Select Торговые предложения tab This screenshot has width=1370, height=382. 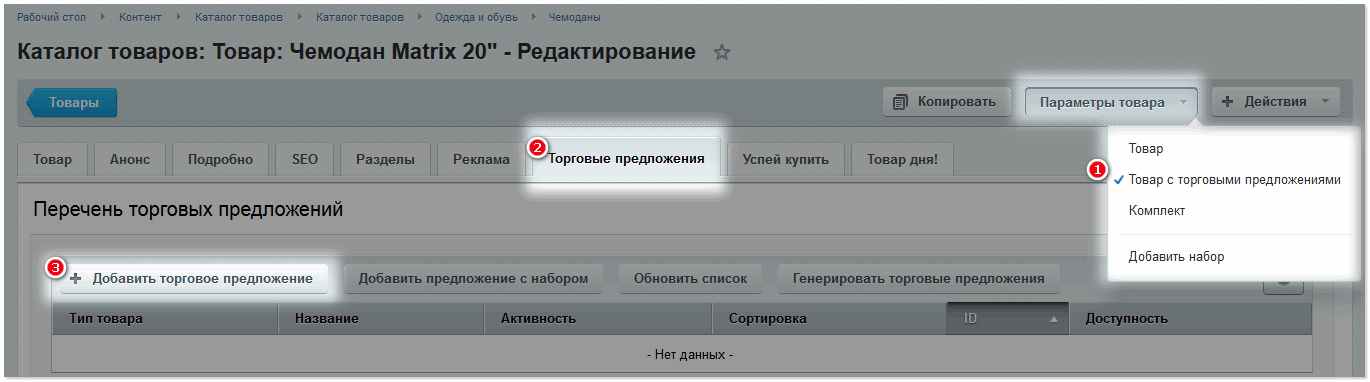pos(626,158)
